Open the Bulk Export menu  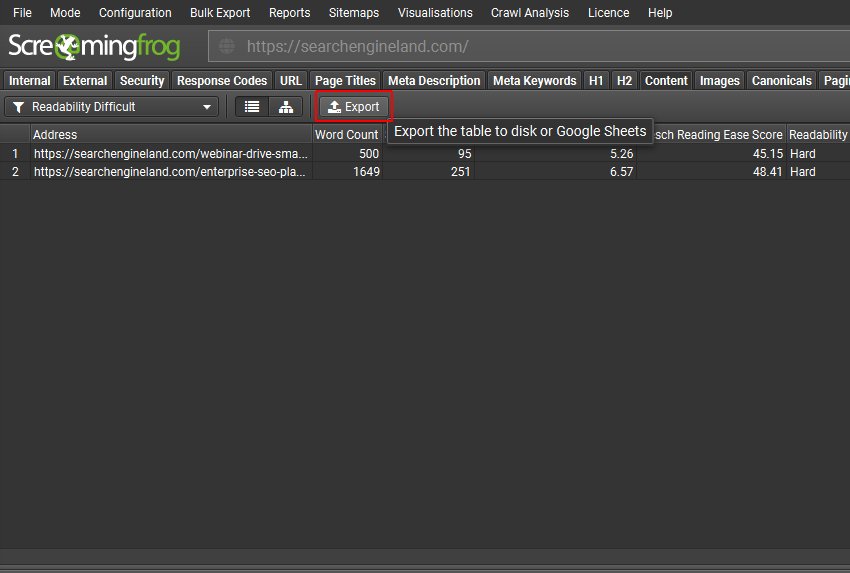click(x=220, y=12)
